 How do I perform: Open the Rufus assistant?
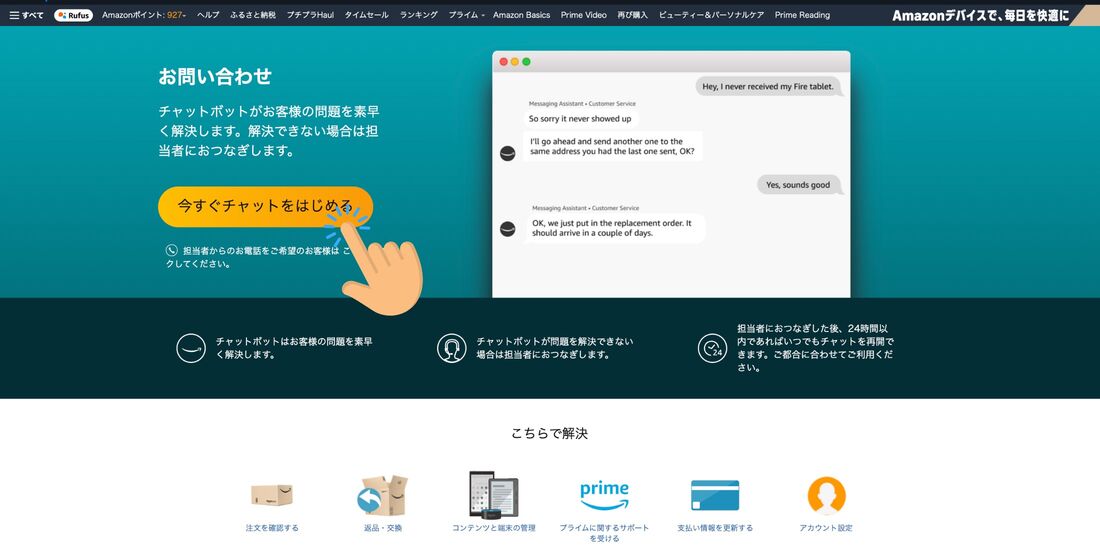point(74,15)
